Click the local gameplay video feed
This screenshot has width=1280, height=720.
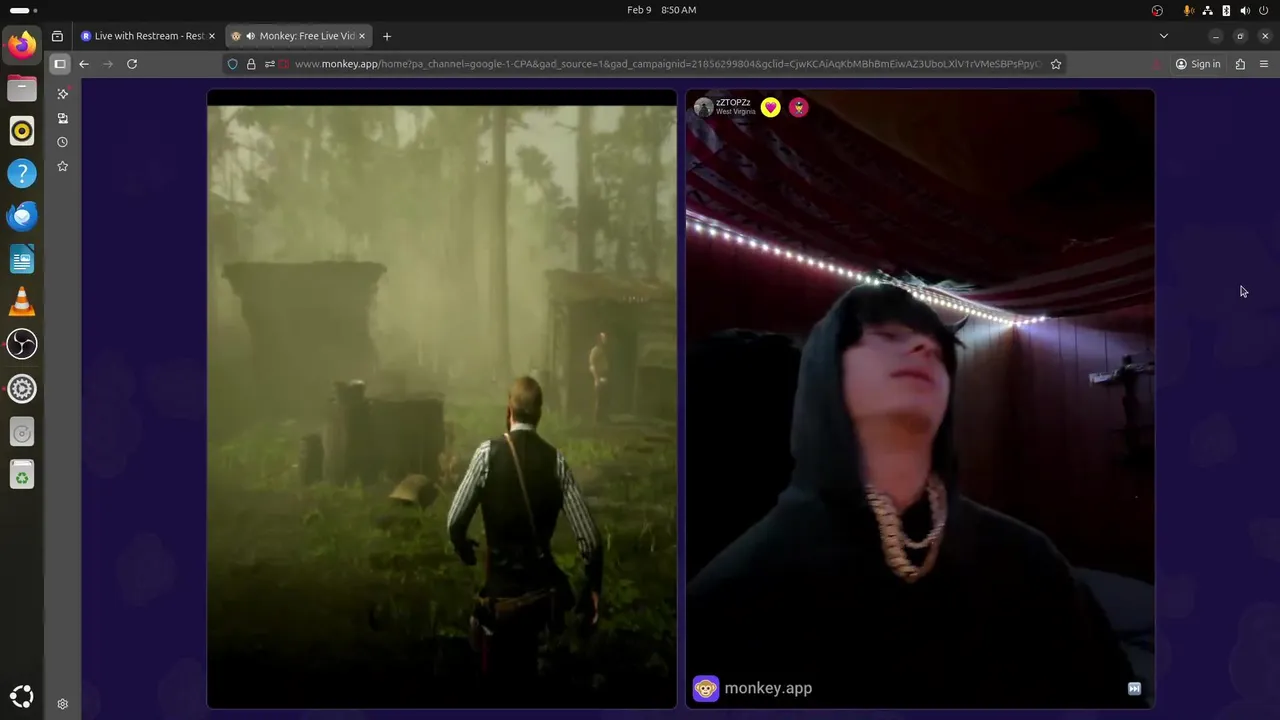(442, 399)
